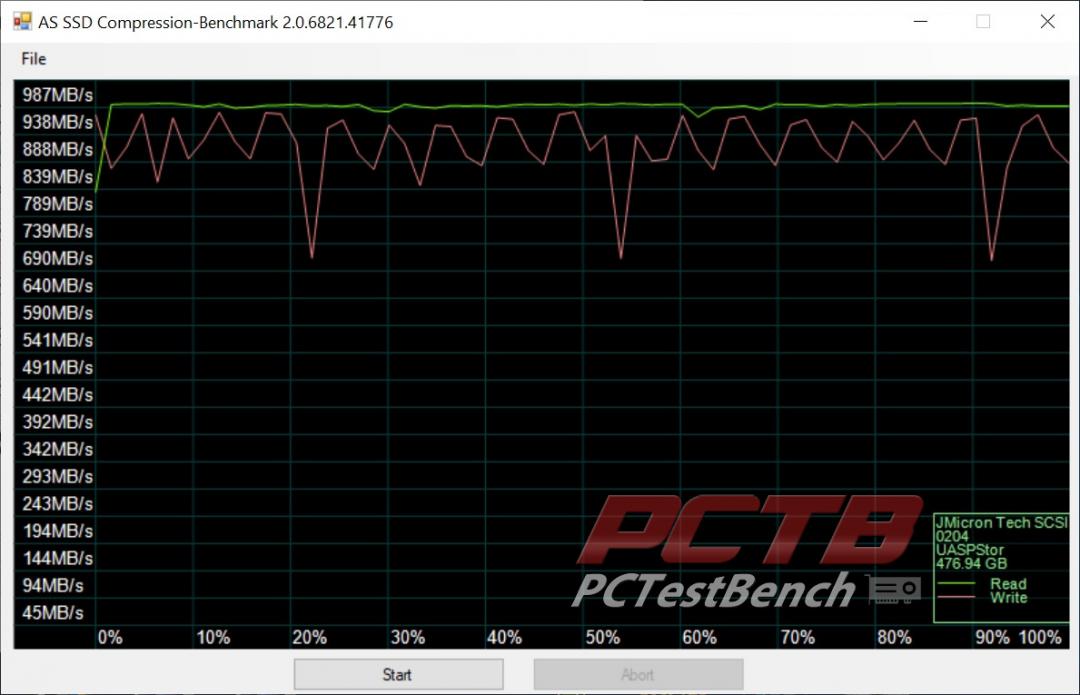Click the 70% compression axis label
This screenshot has height=695, width=1080.
[x=798, y=637]
